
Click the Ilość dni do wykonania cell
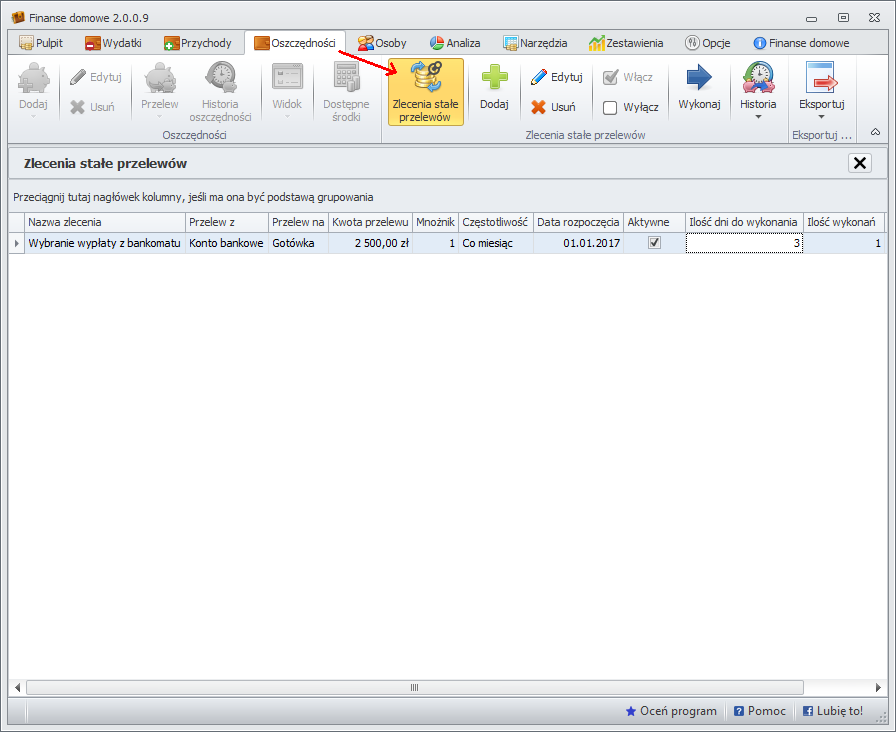coord(743,243)
